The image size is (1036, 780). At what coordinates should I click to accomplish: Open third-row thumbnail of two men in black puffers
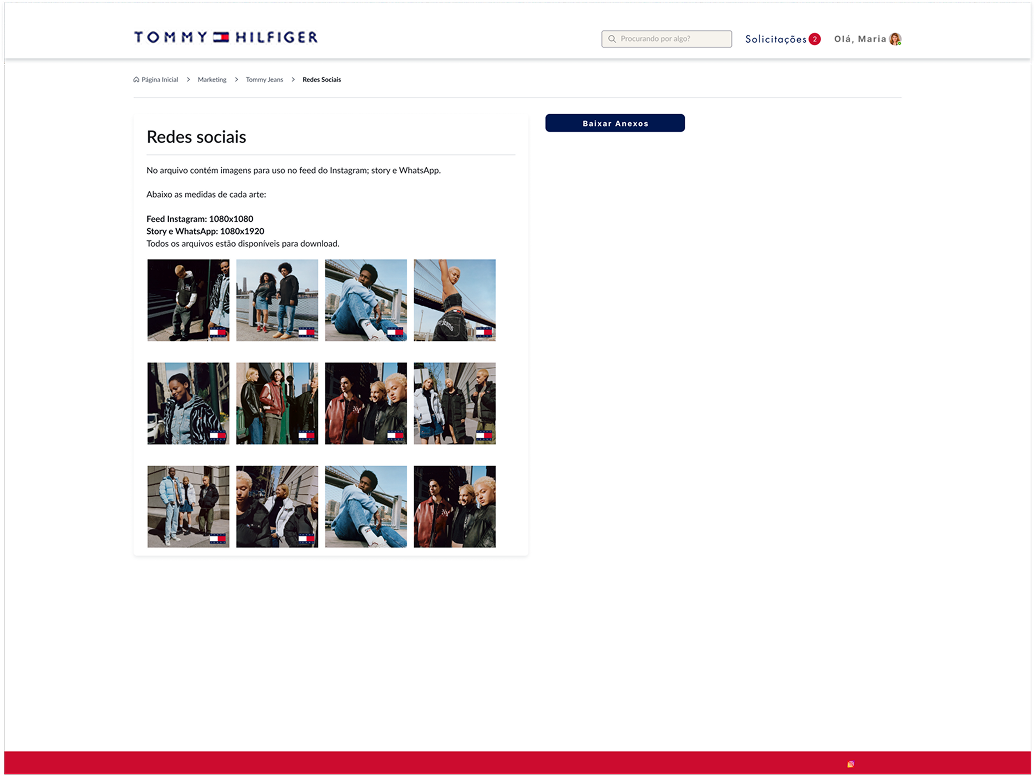[x=277, y=507]
